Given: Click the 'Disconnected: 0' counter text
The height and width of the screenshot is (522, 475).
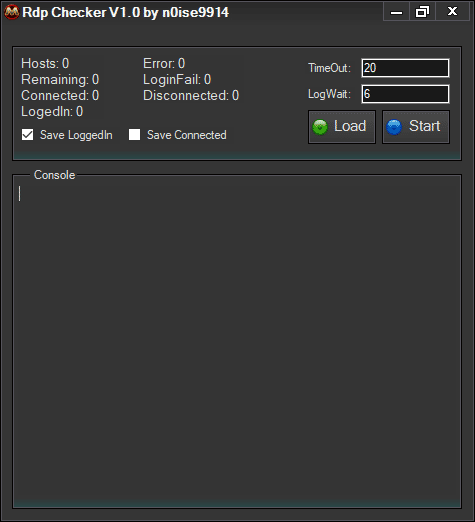Looking at the screenshot, I should coord(191,95).
